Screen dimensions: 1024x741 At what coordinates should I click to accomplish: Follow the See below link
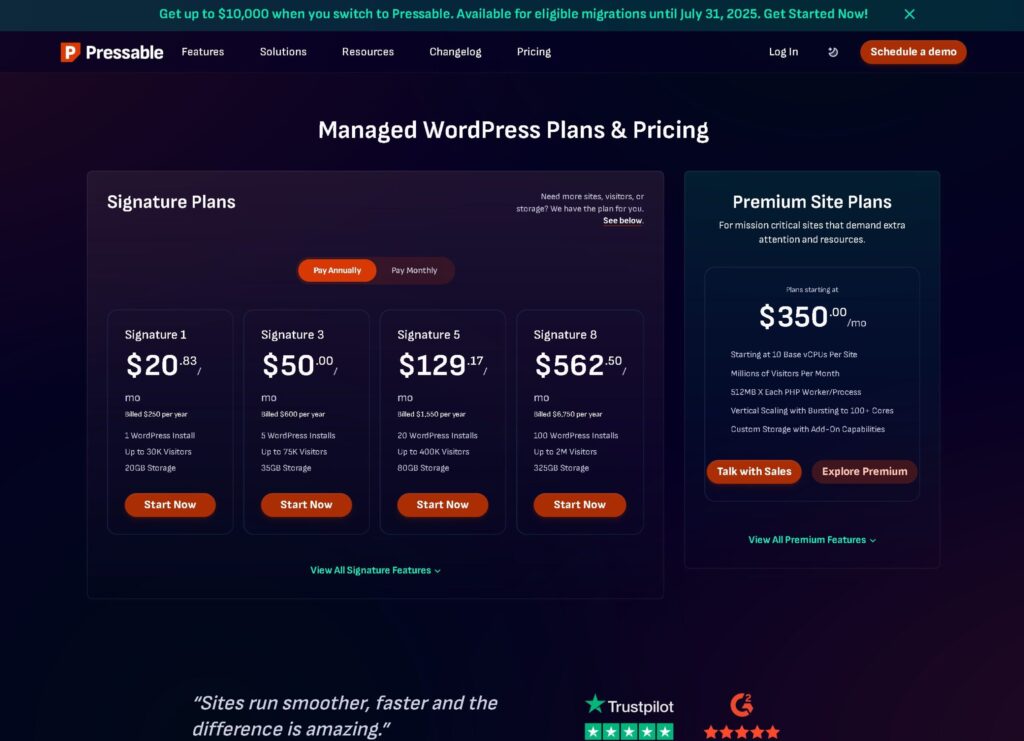(623, 221)
